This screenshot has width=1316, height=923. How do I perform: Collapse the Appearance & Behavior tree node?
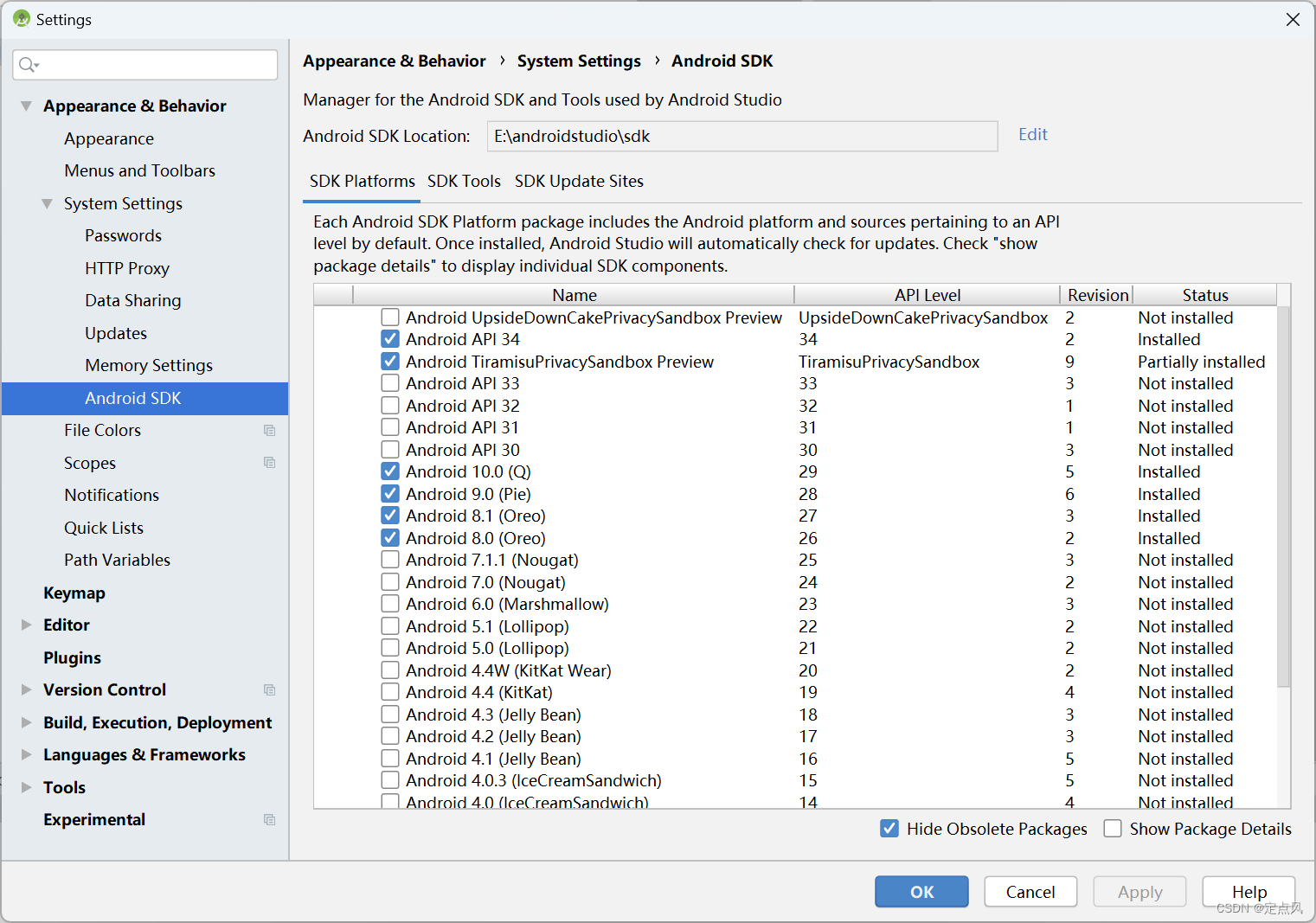tap(26, 106)
